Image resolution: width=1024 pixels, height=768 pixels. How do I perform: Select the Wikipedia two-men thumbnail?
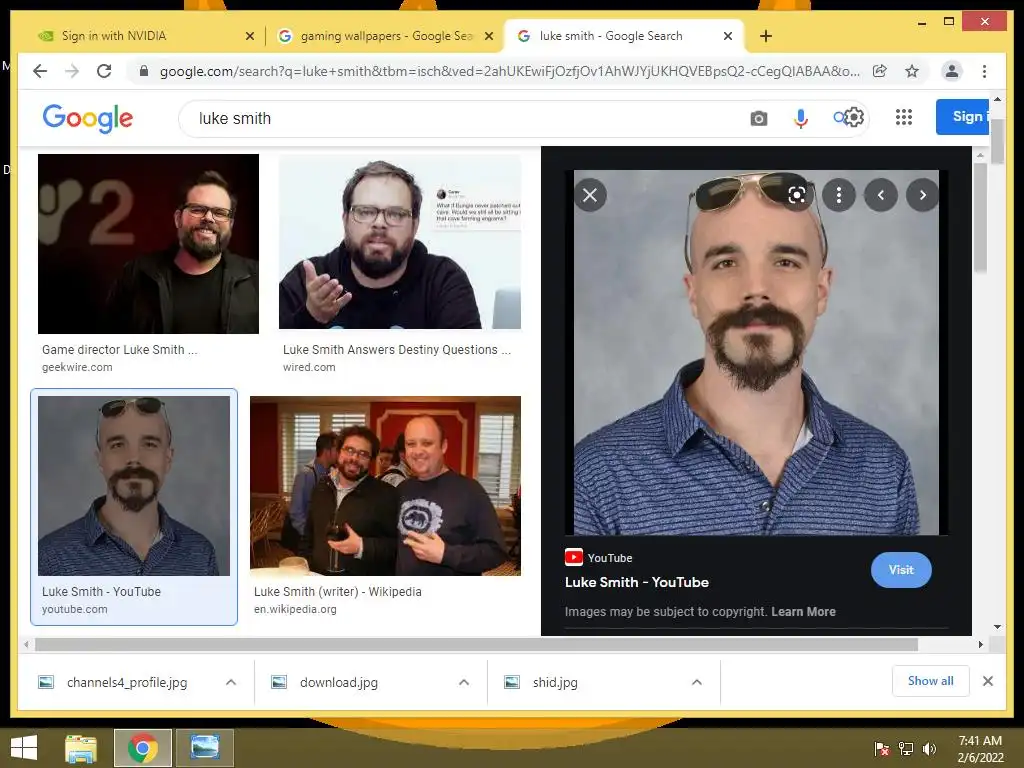[x=385, y=486]
